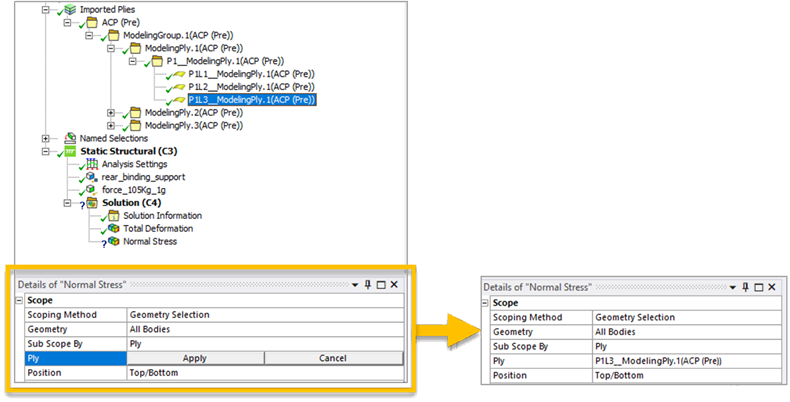Screen dimensions: 790x402
Task: Collapse the Solution (C4) node
Action: [68, 203]
